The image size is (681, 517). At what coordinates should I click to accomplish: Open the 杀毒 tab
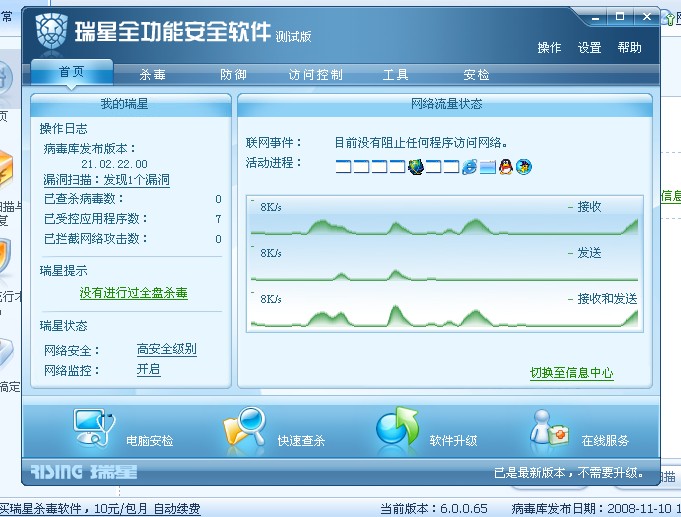point(152,75)
